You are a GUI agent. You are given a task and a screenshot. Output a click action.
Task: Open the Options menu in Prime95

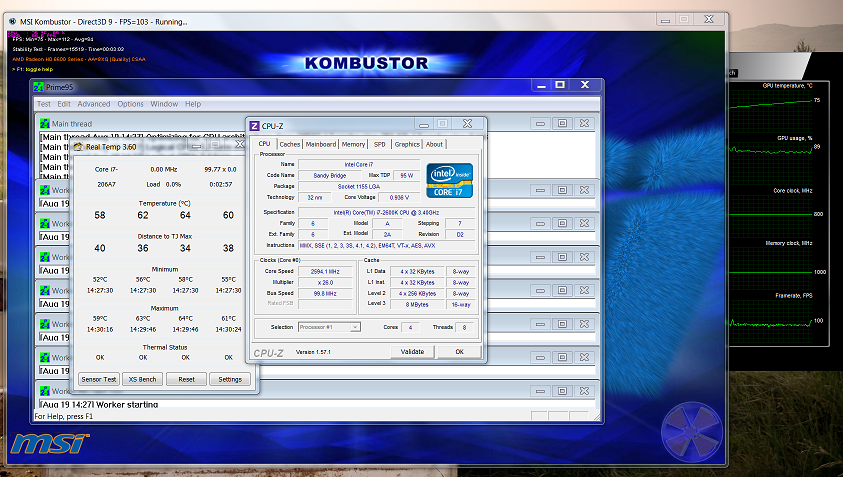tap(131, 104)
